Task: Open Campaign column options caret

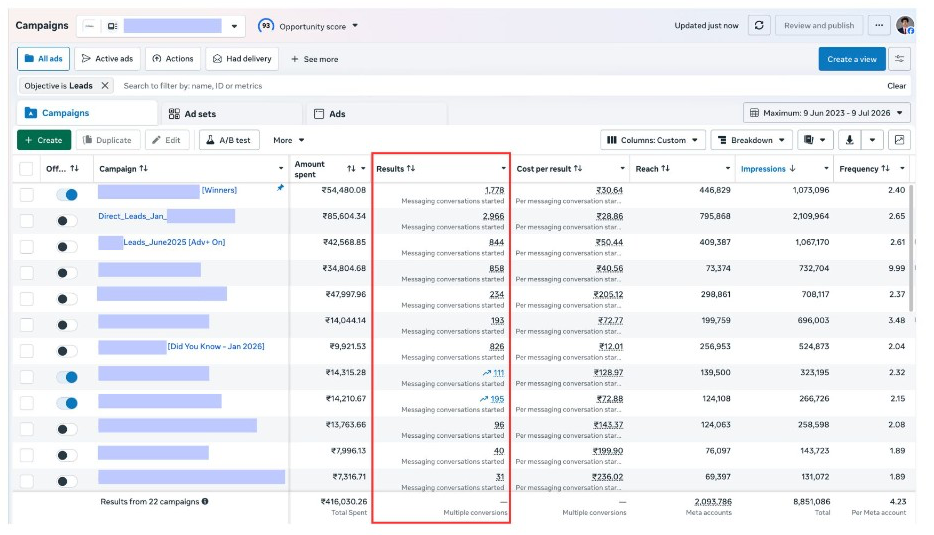Action: (281, 169)
